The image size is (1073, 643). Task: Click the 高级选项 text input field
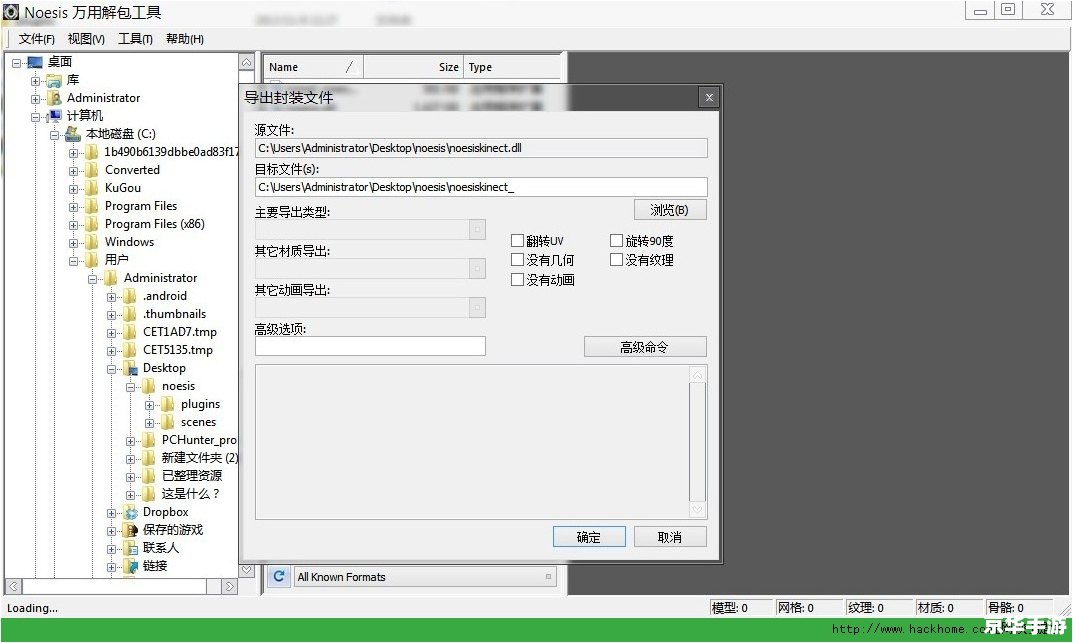(370, 346)
